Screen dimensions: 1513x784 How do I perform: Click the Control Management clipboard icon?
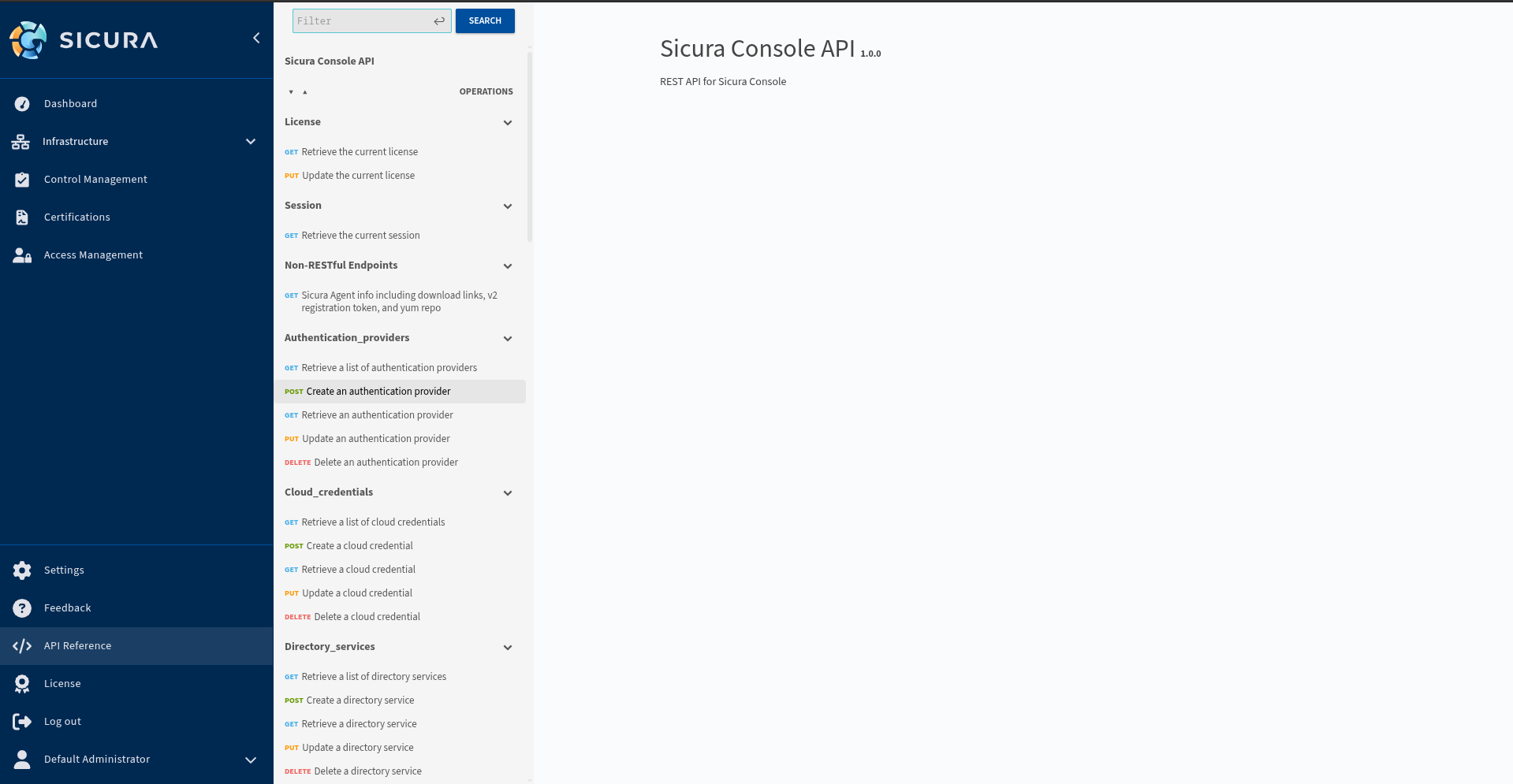point(22,180)
